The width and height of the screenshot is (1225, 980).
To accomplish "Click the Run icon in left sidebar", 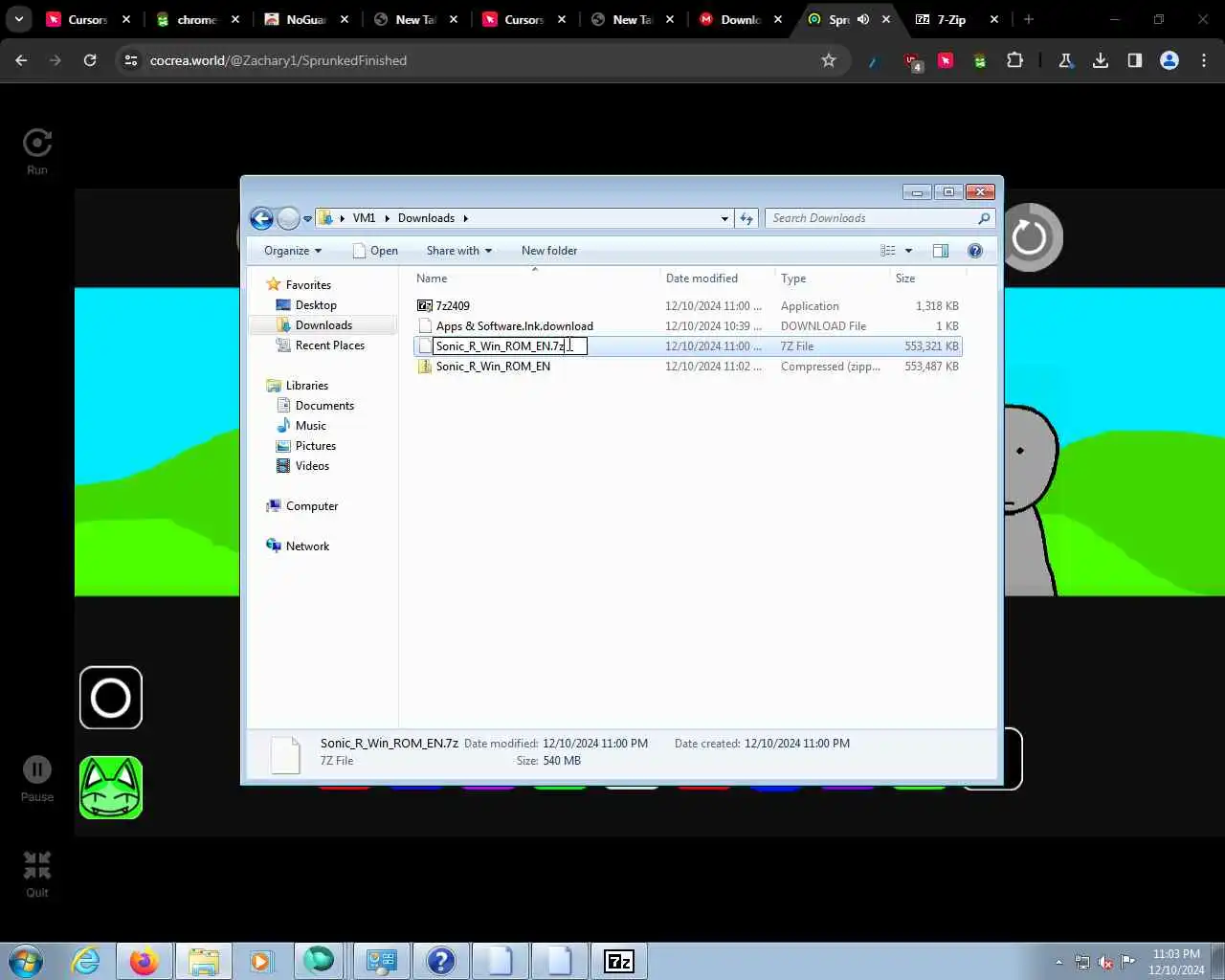I will (x=36, y=144).
